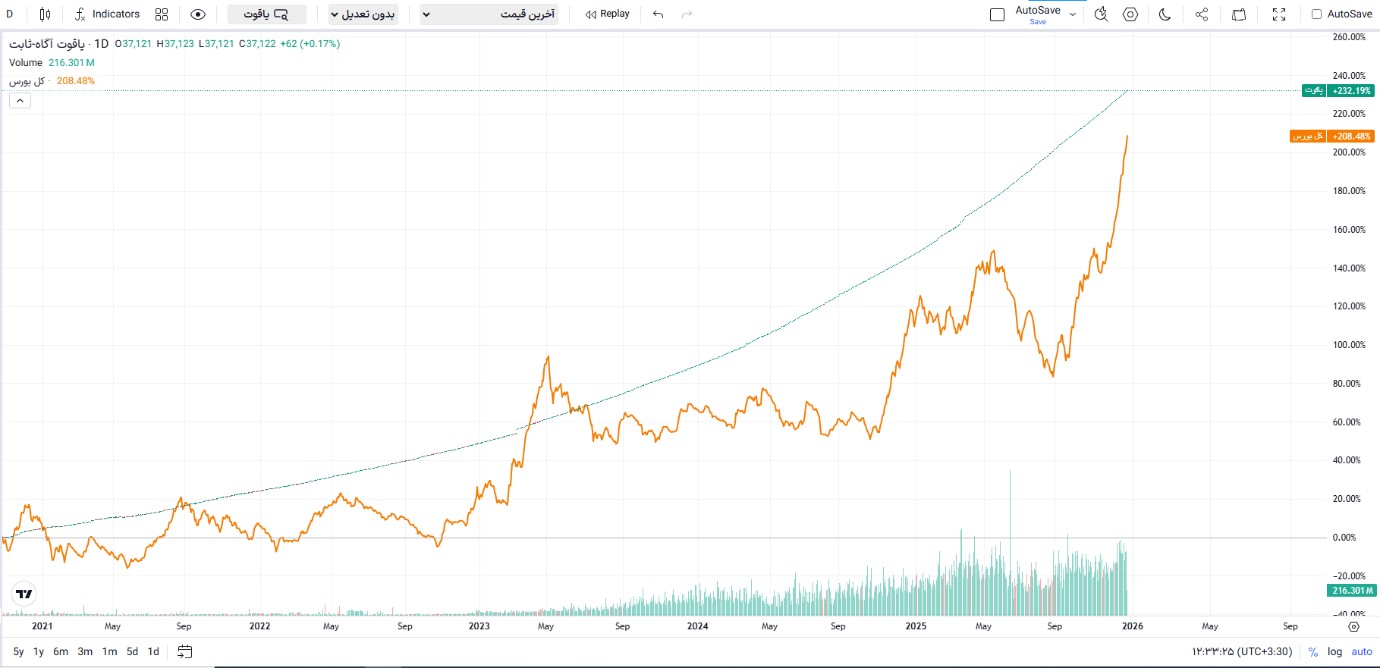1380x668 pixels.
Task: Open the بدون تعدیل adjustment dropdown
Action: pyautogui.click(x=363, y=14)
